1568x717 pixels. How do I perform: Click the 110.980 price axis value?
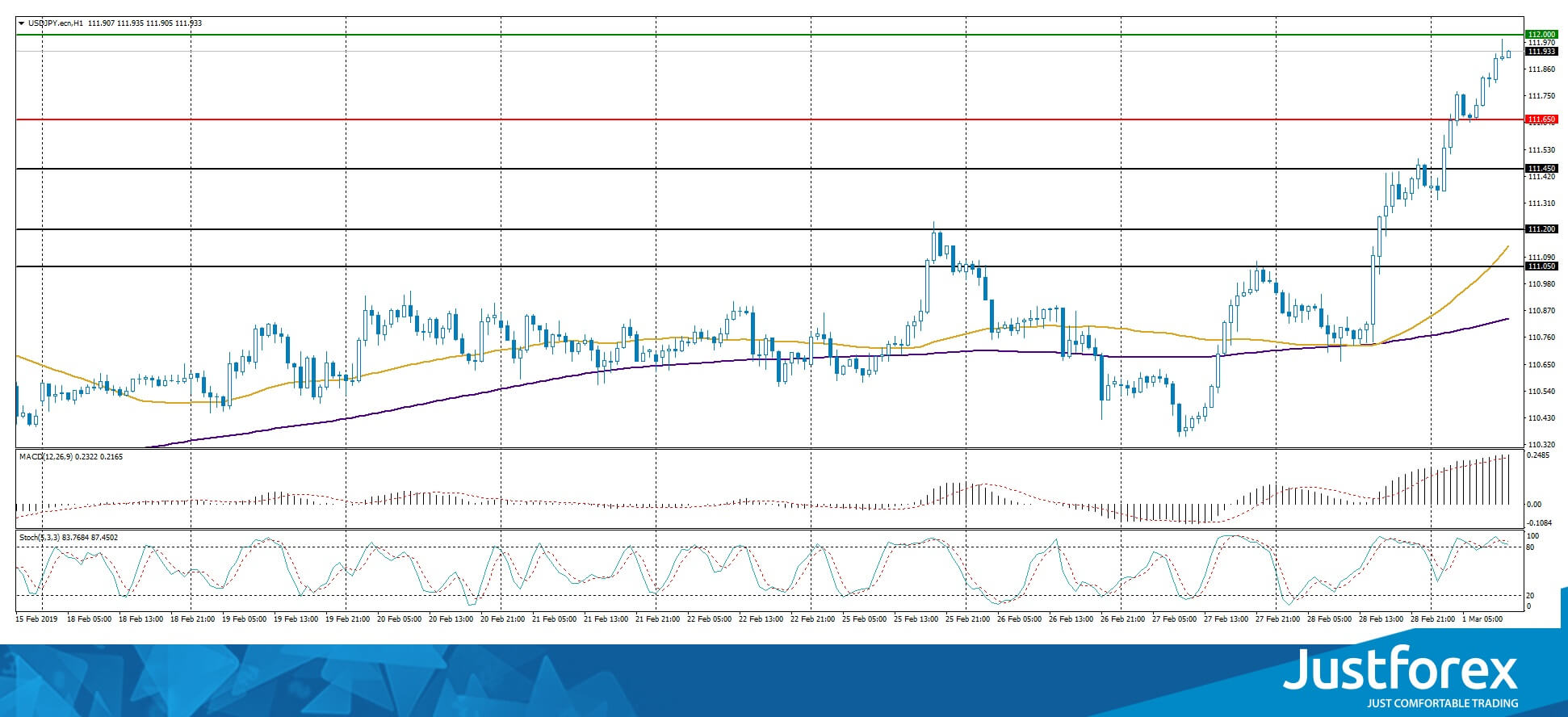[1542, 284]
